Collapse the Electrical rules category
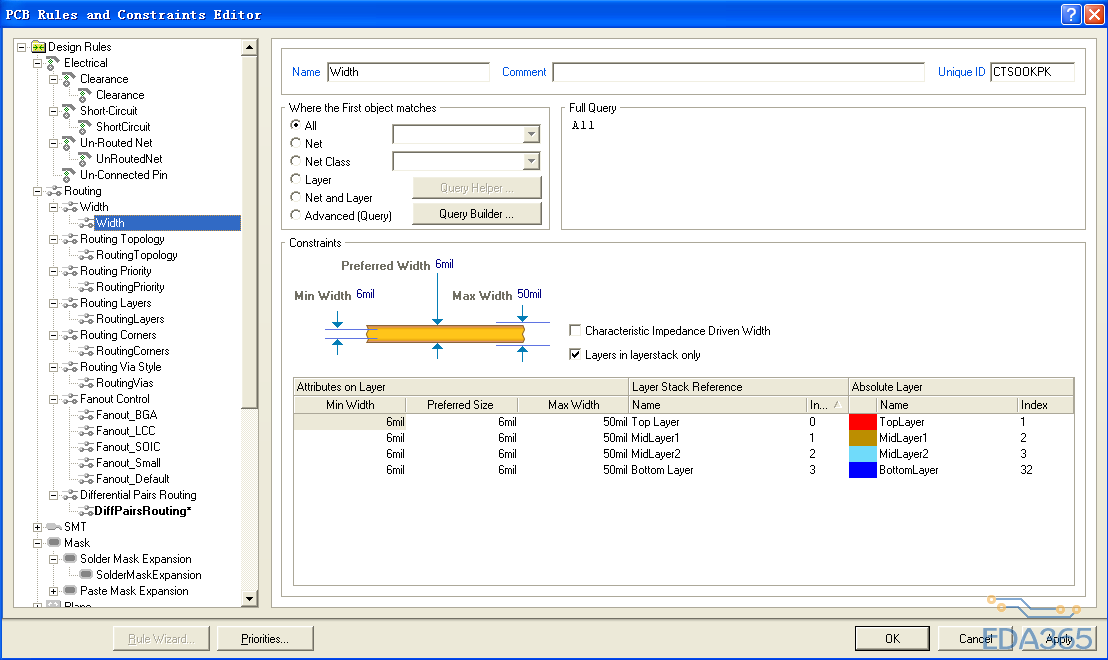Screen dimensions: 1108x660 38,63
